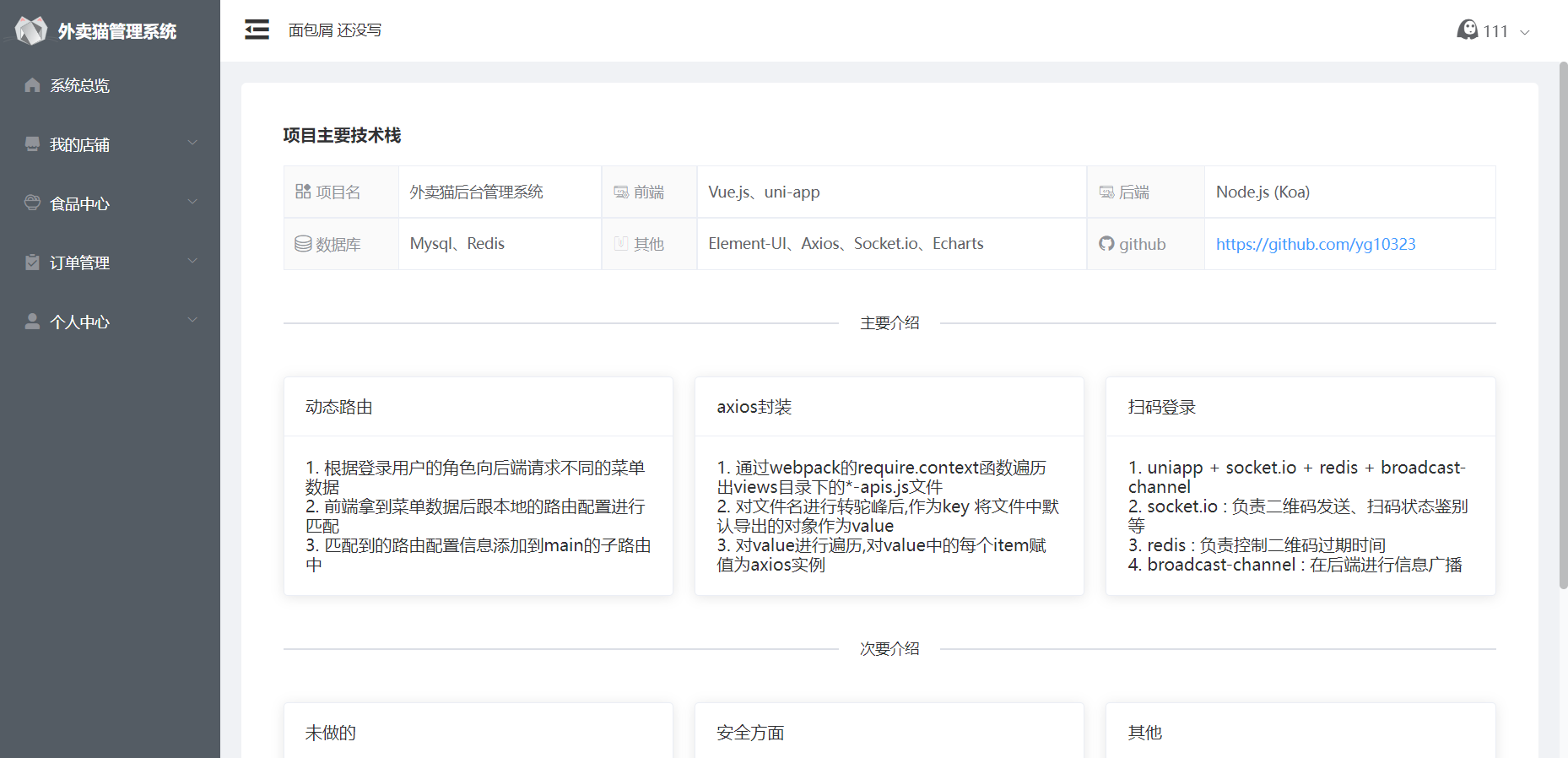1568x758 pixels.
Task: Click the 项目主要技术栈 heading
Action: click(342, 135)
